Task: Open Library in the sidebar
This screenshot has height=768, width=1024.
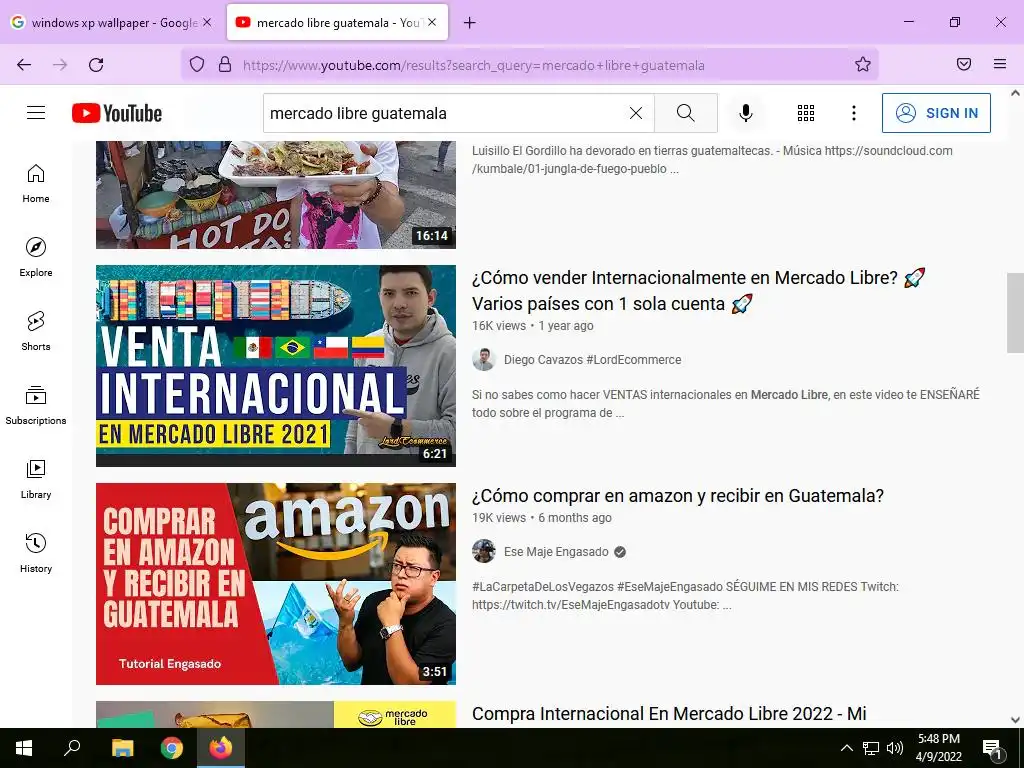Action: [36, 479]
